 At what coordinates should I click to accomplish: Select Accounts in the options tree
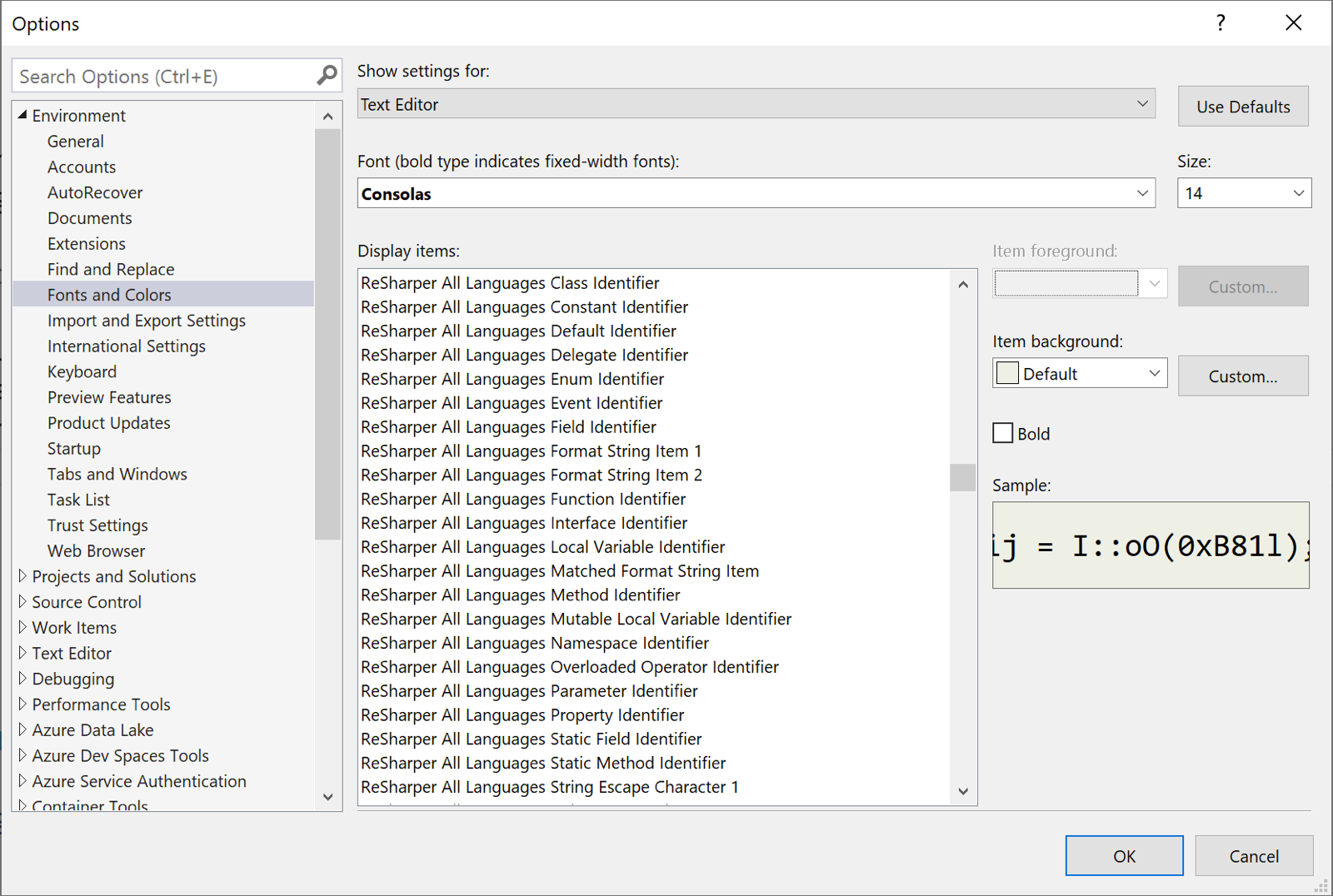point(82,167)
